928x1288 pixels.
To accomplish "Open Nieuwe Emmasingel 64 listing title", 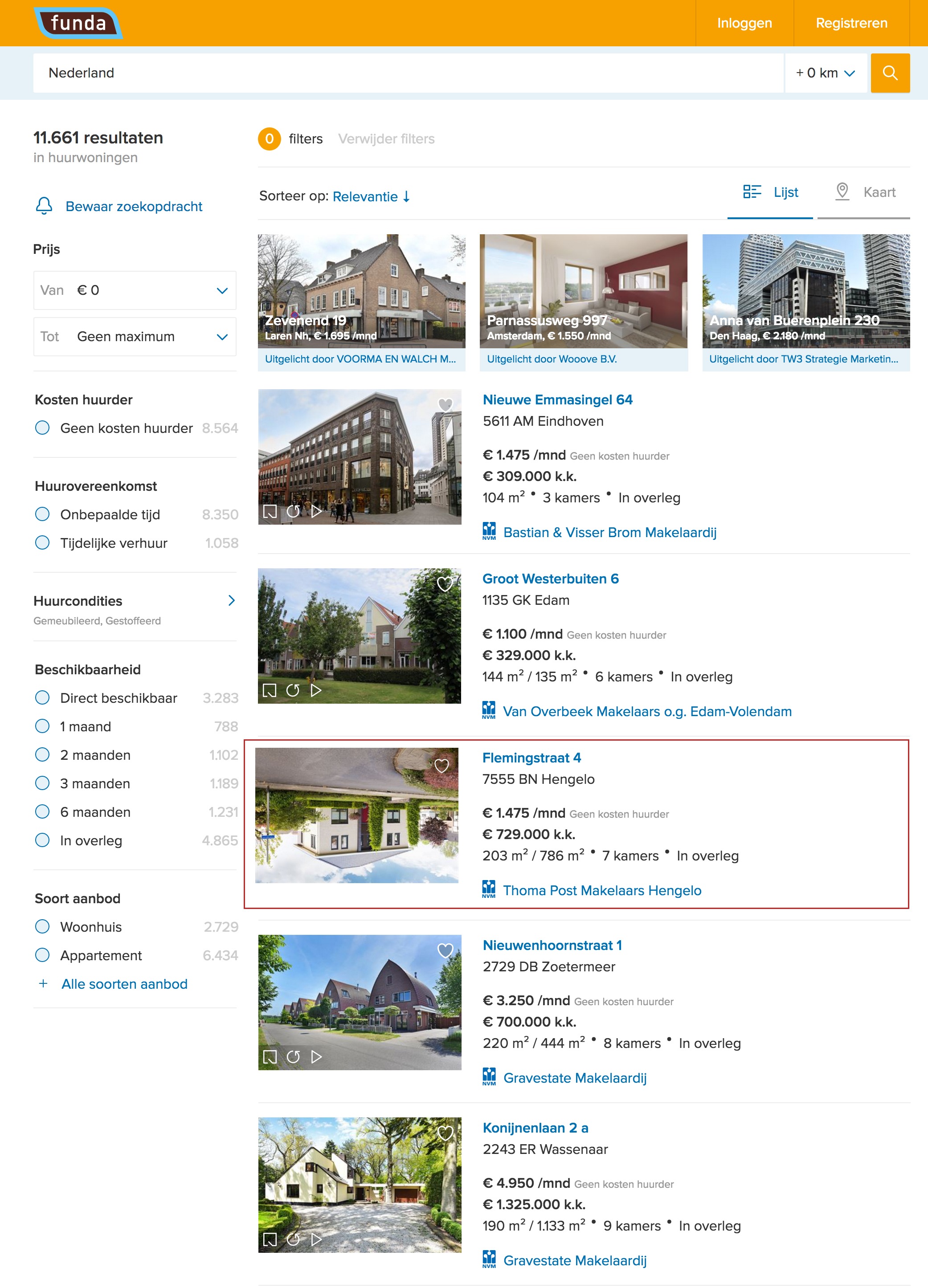I will coord(557,399).
